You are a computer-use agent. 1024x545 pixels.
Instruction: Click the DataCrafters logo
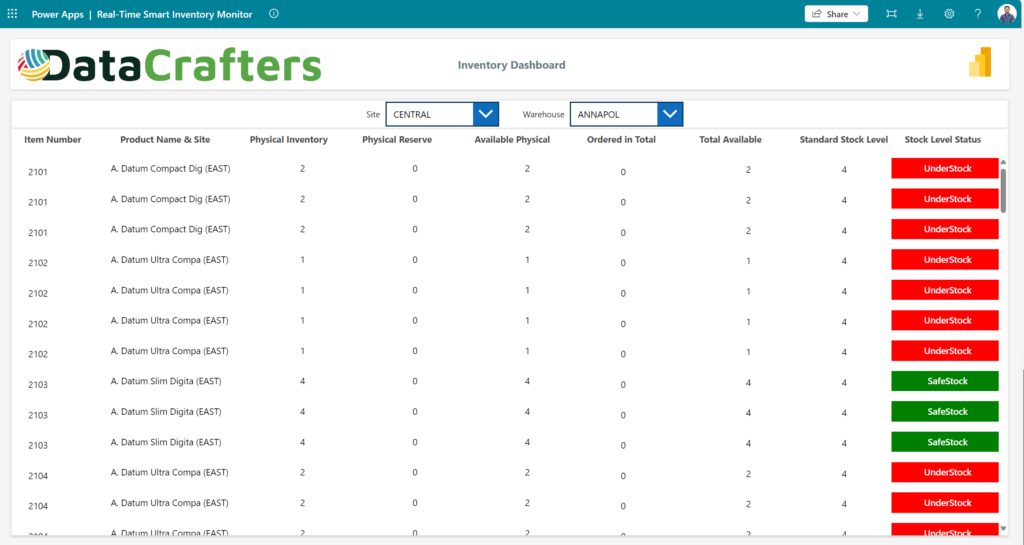(170, 65)
